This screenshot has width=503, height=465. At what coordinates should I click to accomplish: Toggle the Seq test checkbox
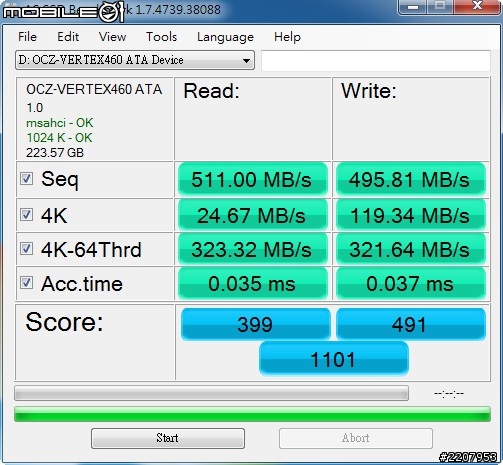pyautogui.click(x=26, y=179)
